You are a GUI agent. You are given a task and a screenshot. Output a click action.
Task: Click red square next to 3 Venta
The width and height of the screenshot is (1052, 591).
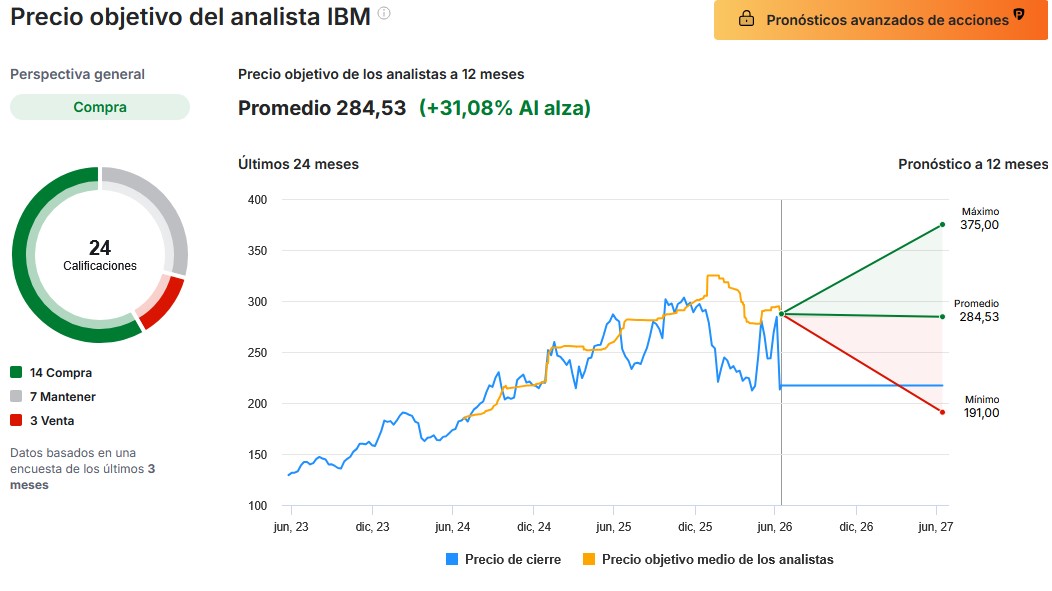pyautogui.click(x=16, y=421)
